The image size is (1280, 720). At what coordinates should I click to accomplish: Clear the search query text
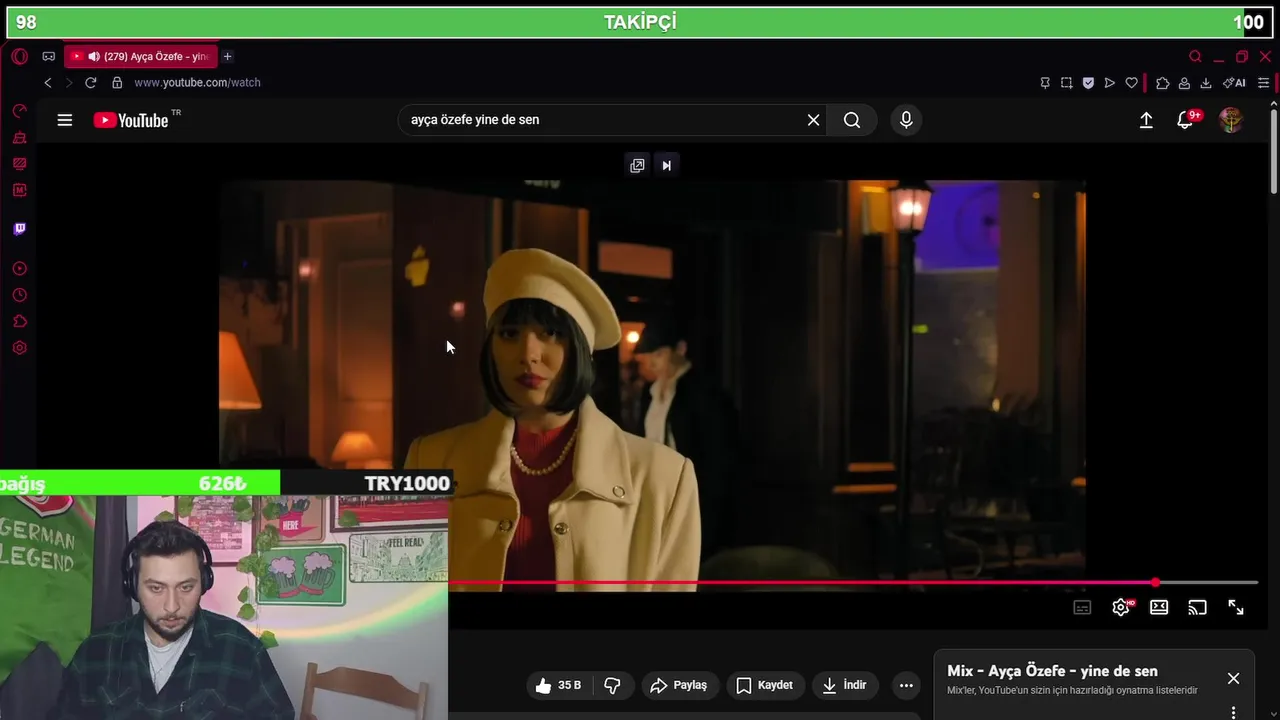813,120
